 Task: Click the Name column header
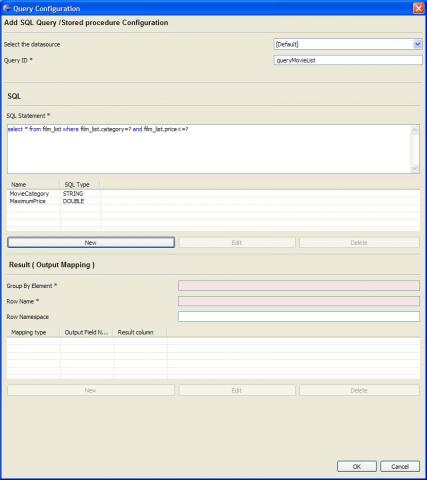pos(34,185)
